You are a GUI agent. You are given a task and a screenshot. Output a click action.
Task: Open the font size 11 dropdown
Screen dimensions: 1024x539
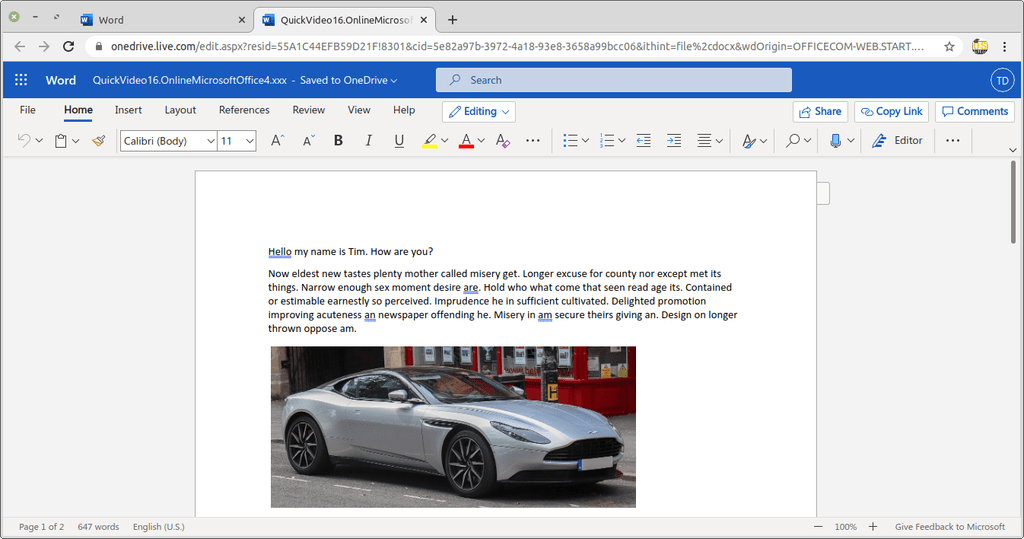point(237,141)
